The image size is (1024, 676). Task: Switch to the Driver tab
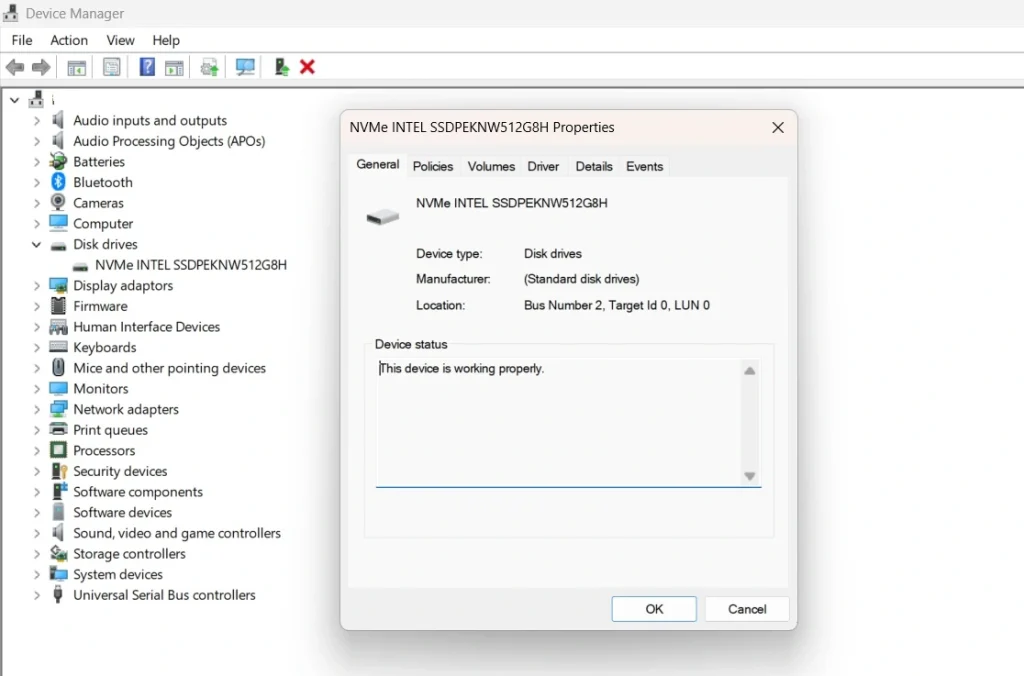[543, 166]
